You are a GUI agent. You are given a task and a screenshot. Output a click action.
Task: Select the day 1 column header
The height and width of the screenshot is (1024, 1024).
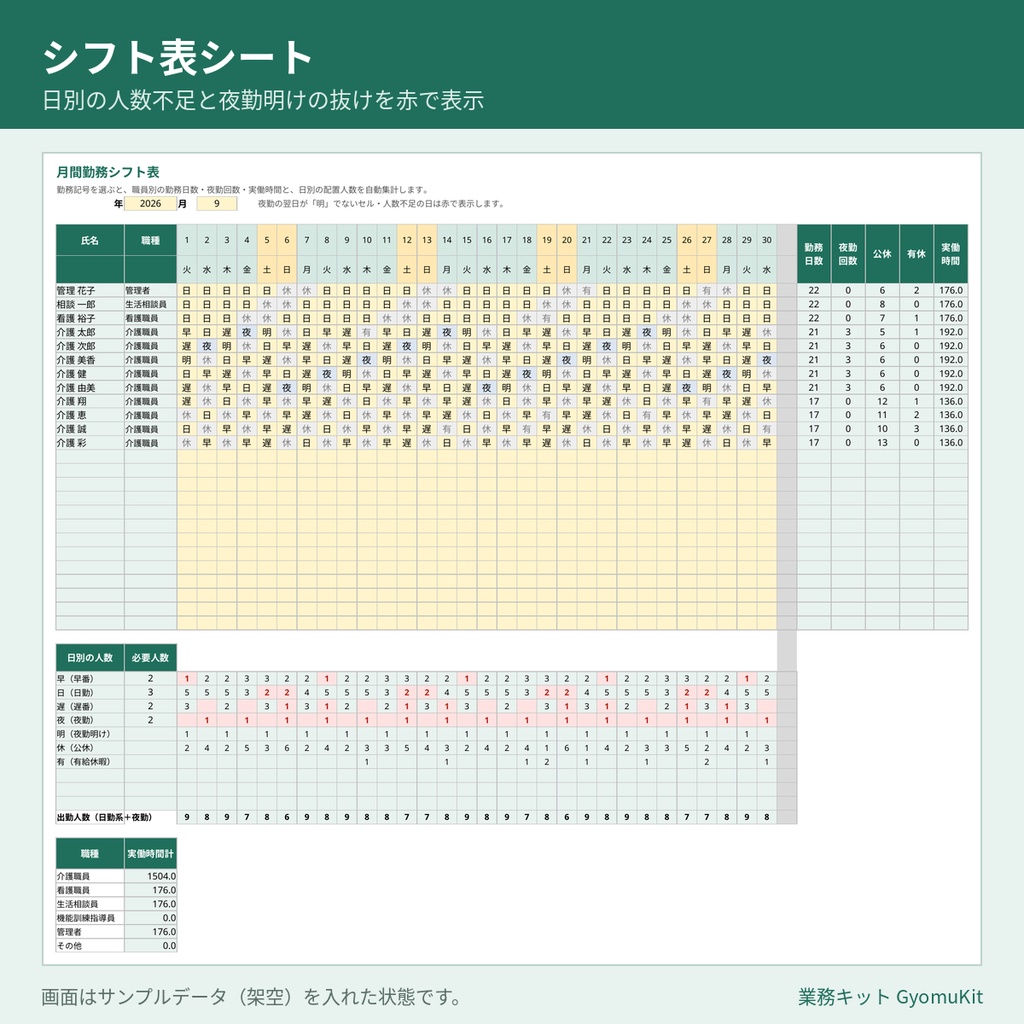187,240
